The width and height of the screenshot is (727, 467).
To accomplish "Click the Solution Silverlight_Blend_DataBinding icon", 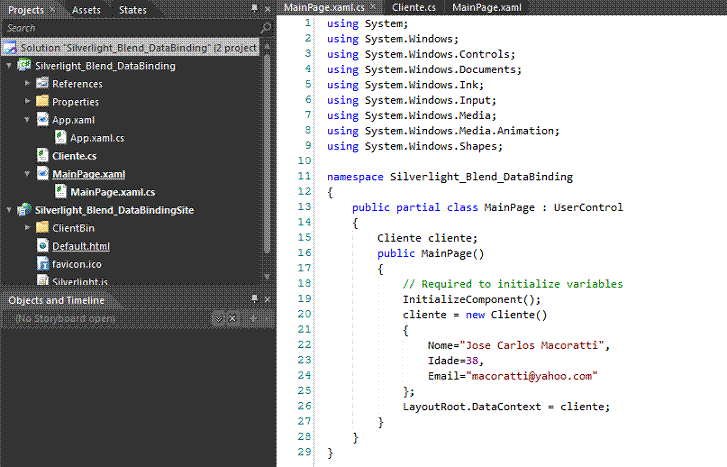I will [10, 47].
